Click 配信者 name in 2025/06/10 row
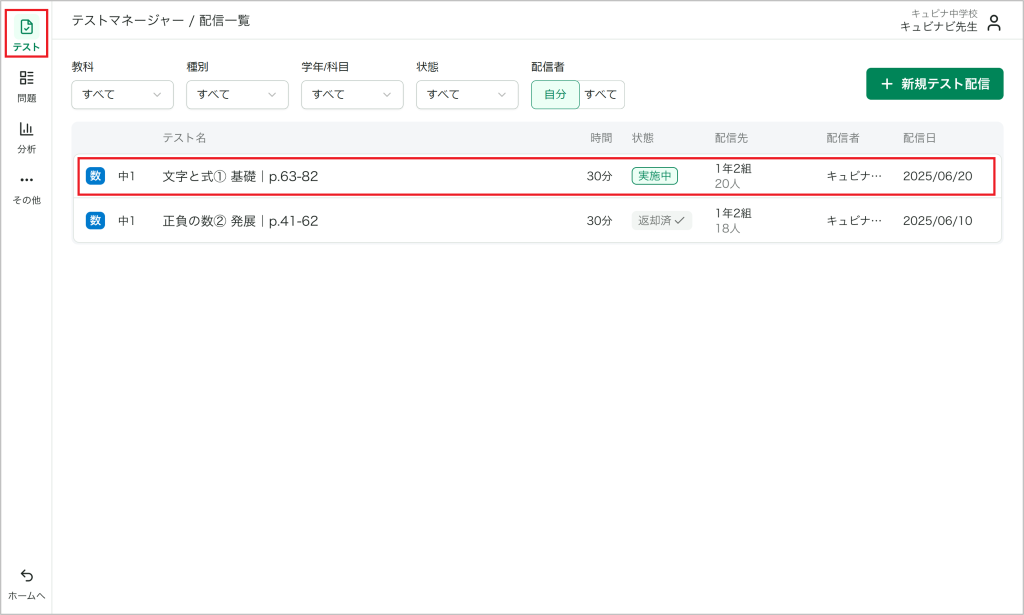1024x615 pixels. pos(854,221)
